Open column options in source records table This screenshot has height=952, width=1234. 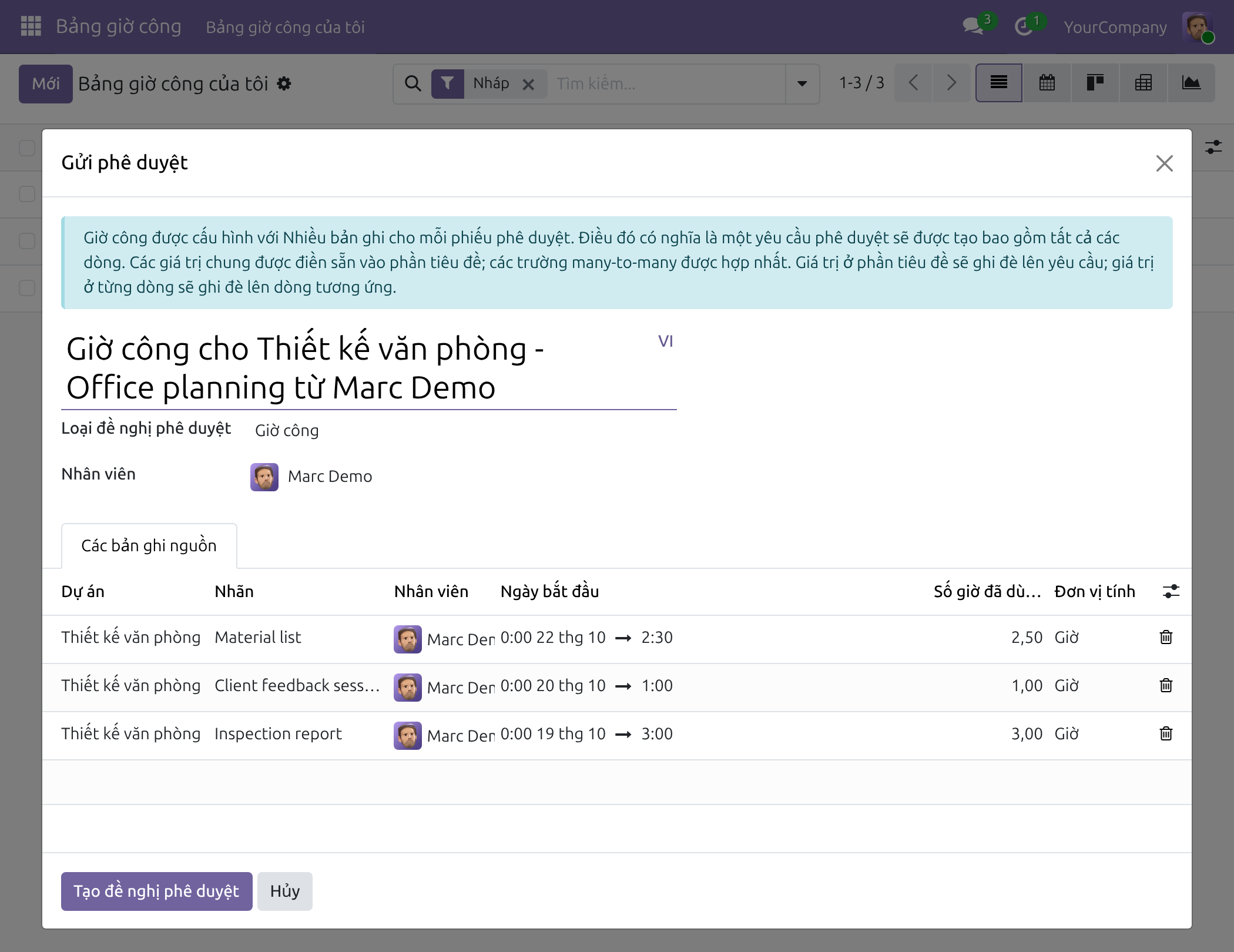coord(1171,591)
